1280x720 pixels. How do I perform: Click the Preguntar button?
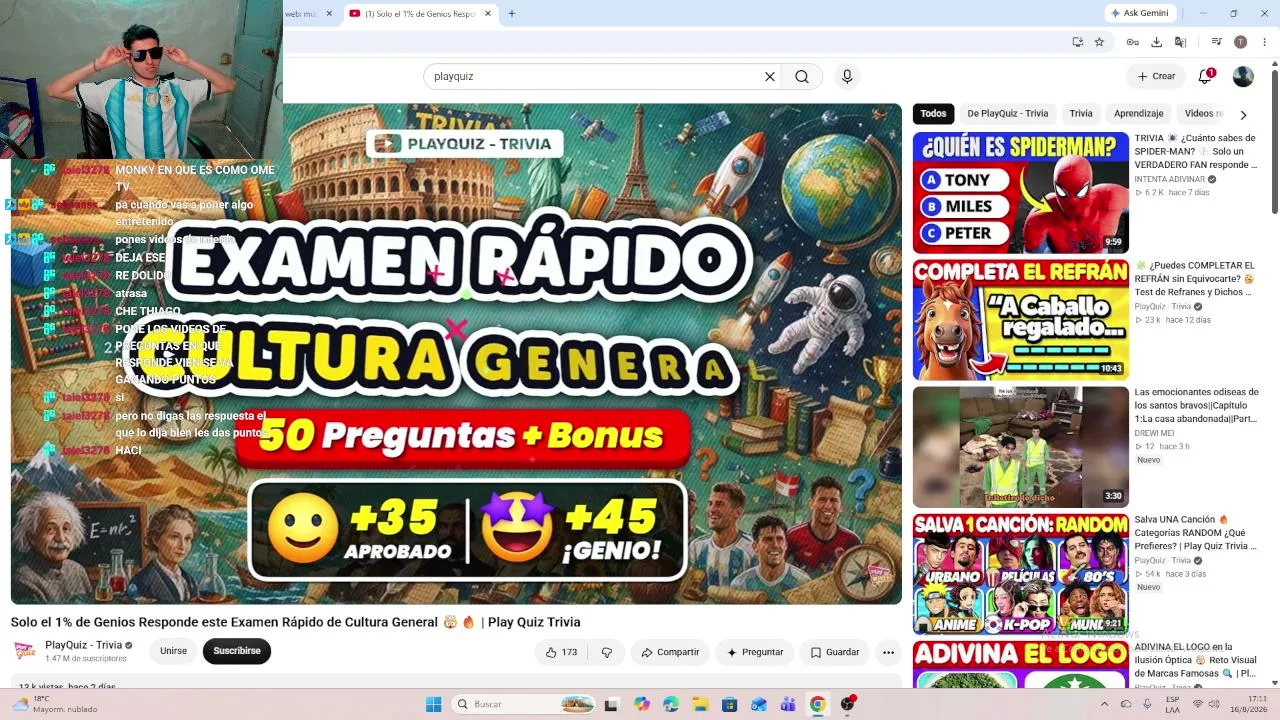(755, 652)
